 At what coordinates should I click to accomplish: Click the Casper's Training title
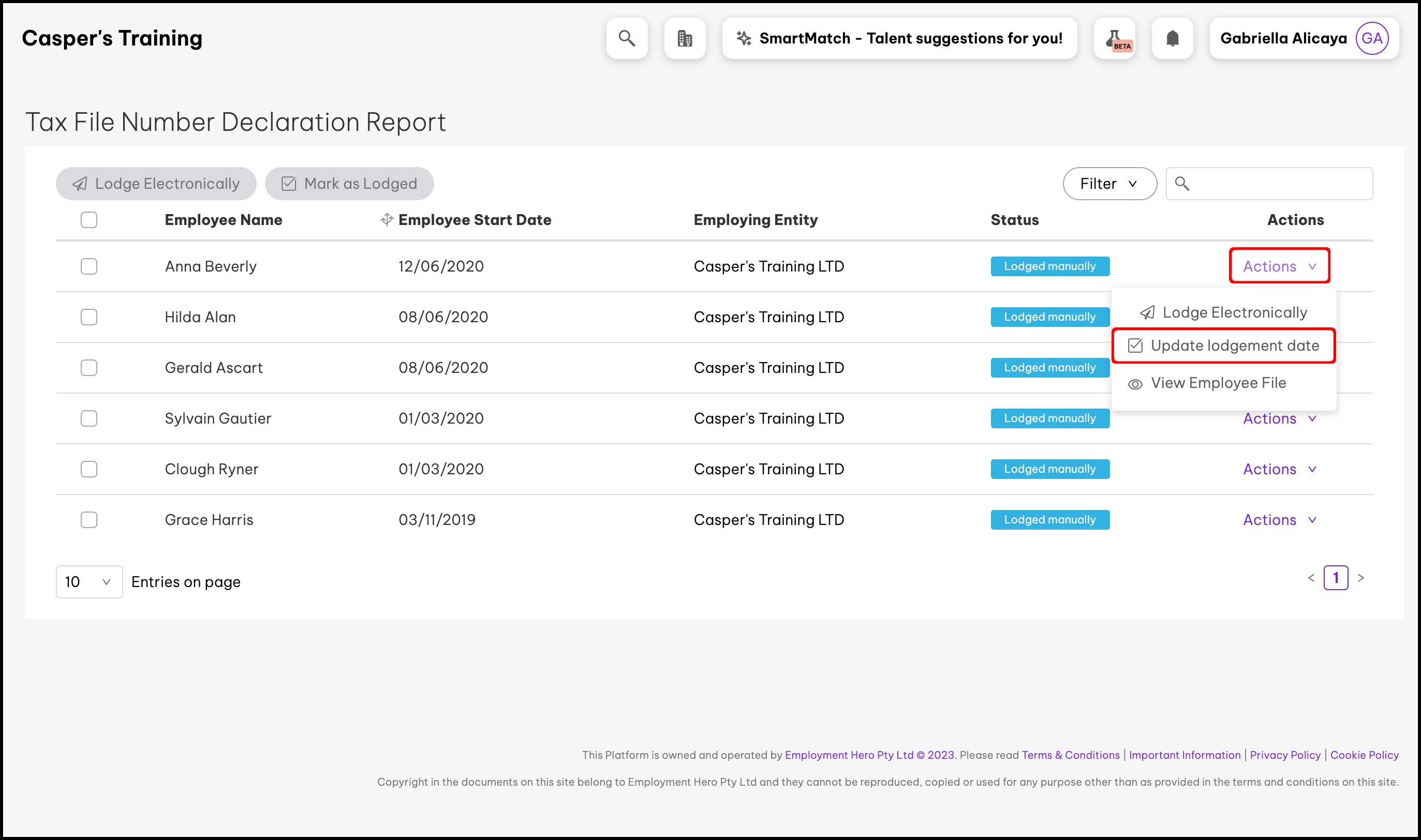point(112,38)
